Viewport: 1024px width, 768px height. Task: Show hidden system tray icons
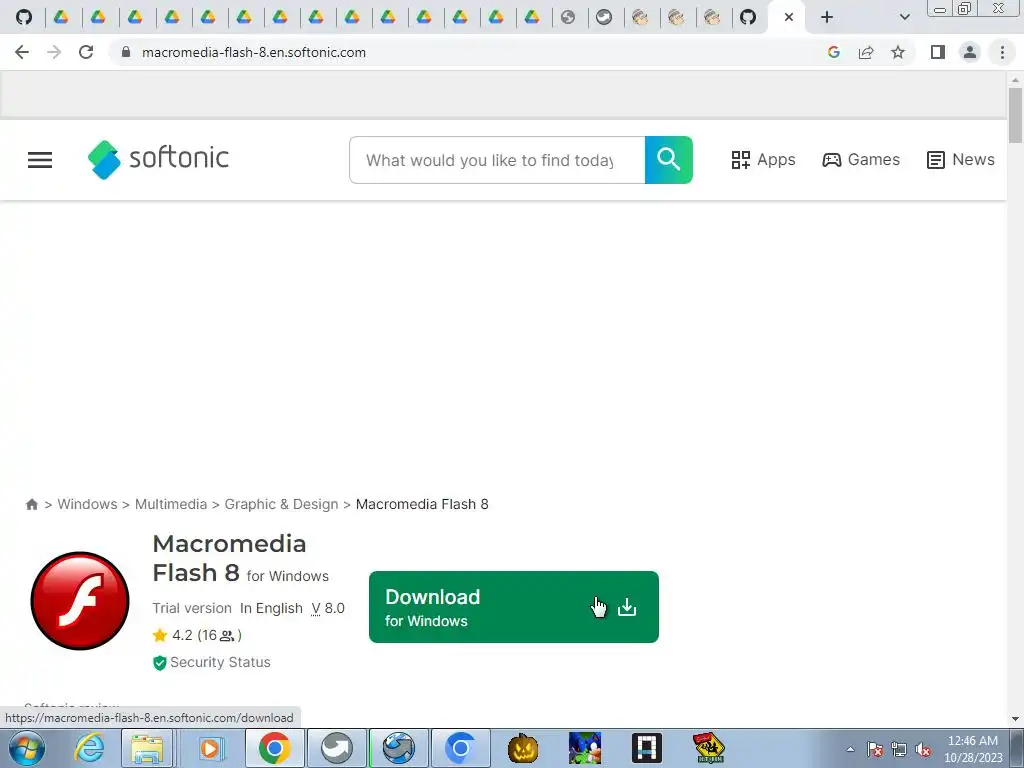click(850, 749)
